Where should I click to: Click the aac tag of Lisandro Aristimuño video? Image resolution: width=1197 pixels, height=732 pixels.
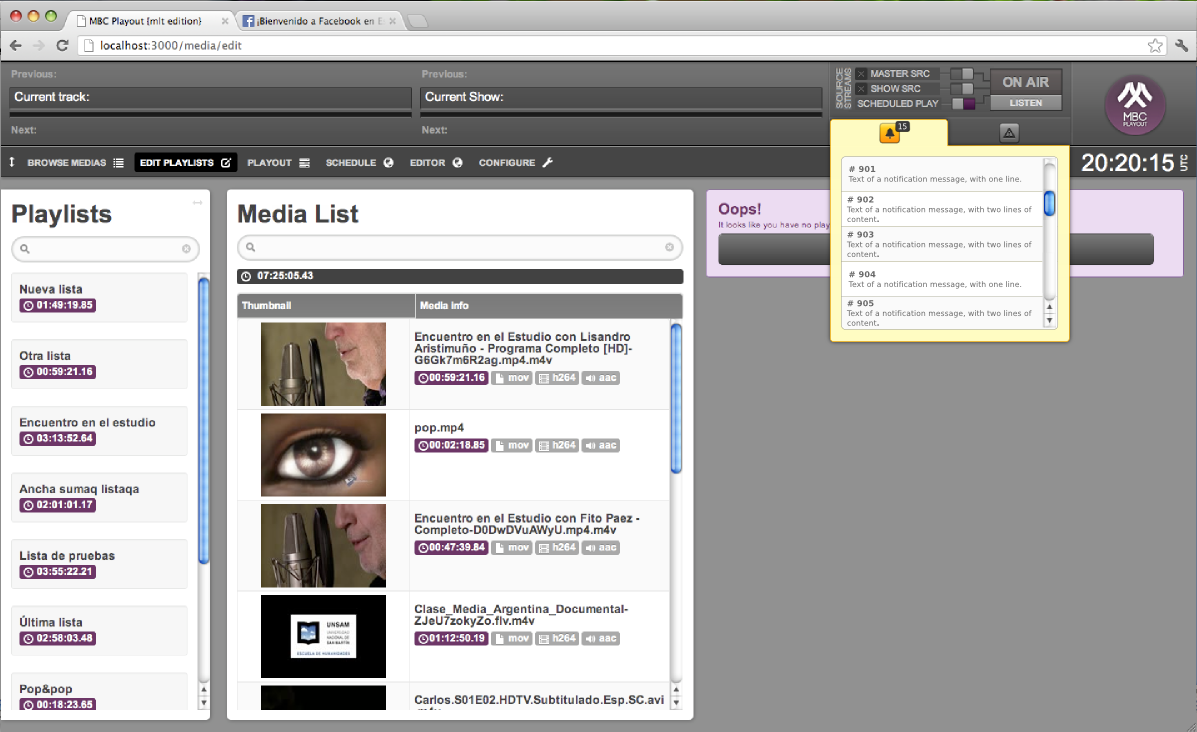[x=601, y=378]
